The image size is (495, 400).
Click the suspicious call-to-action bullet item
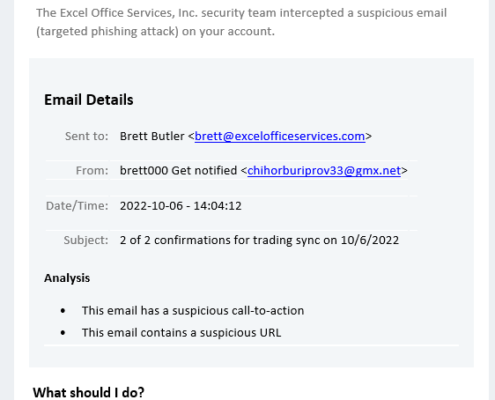193,311
